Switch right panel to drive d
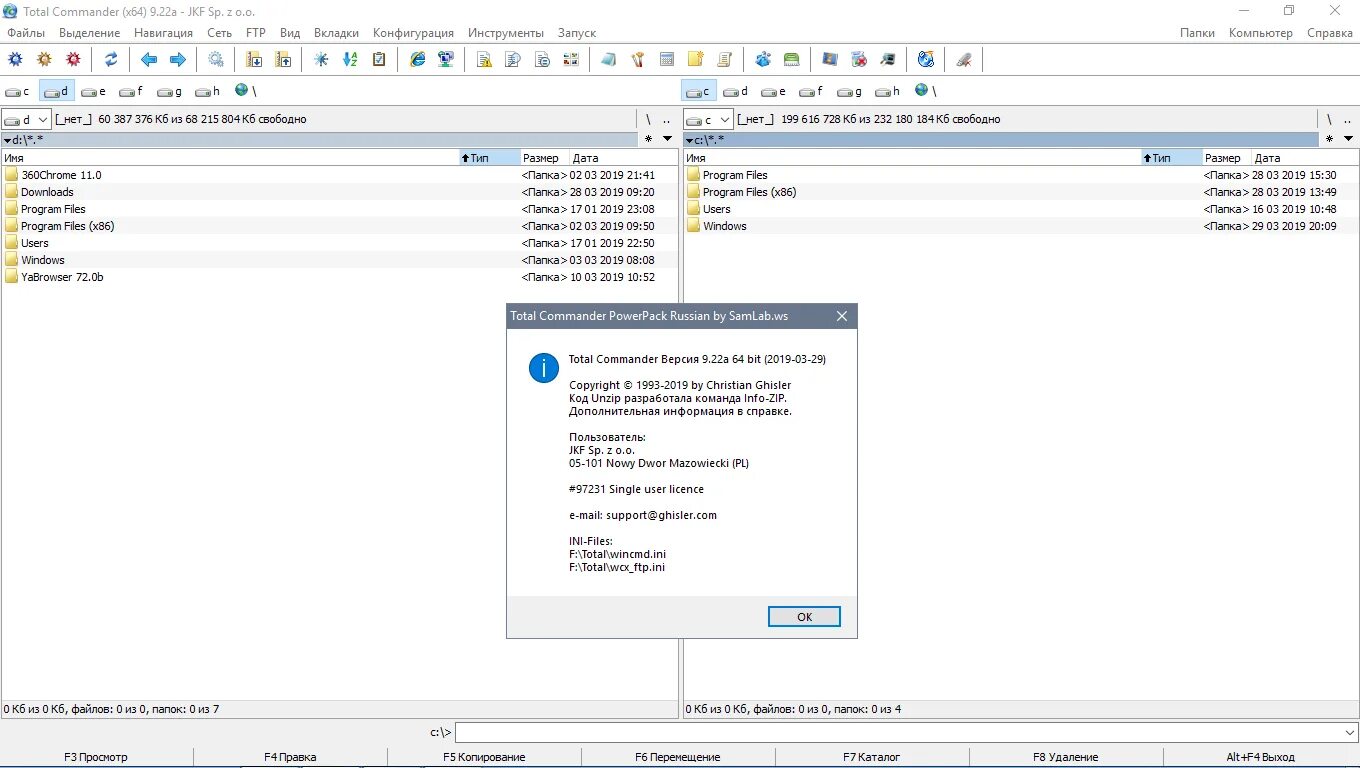The height and width of the screenshot is (768, 1360). tap(735, 91)
